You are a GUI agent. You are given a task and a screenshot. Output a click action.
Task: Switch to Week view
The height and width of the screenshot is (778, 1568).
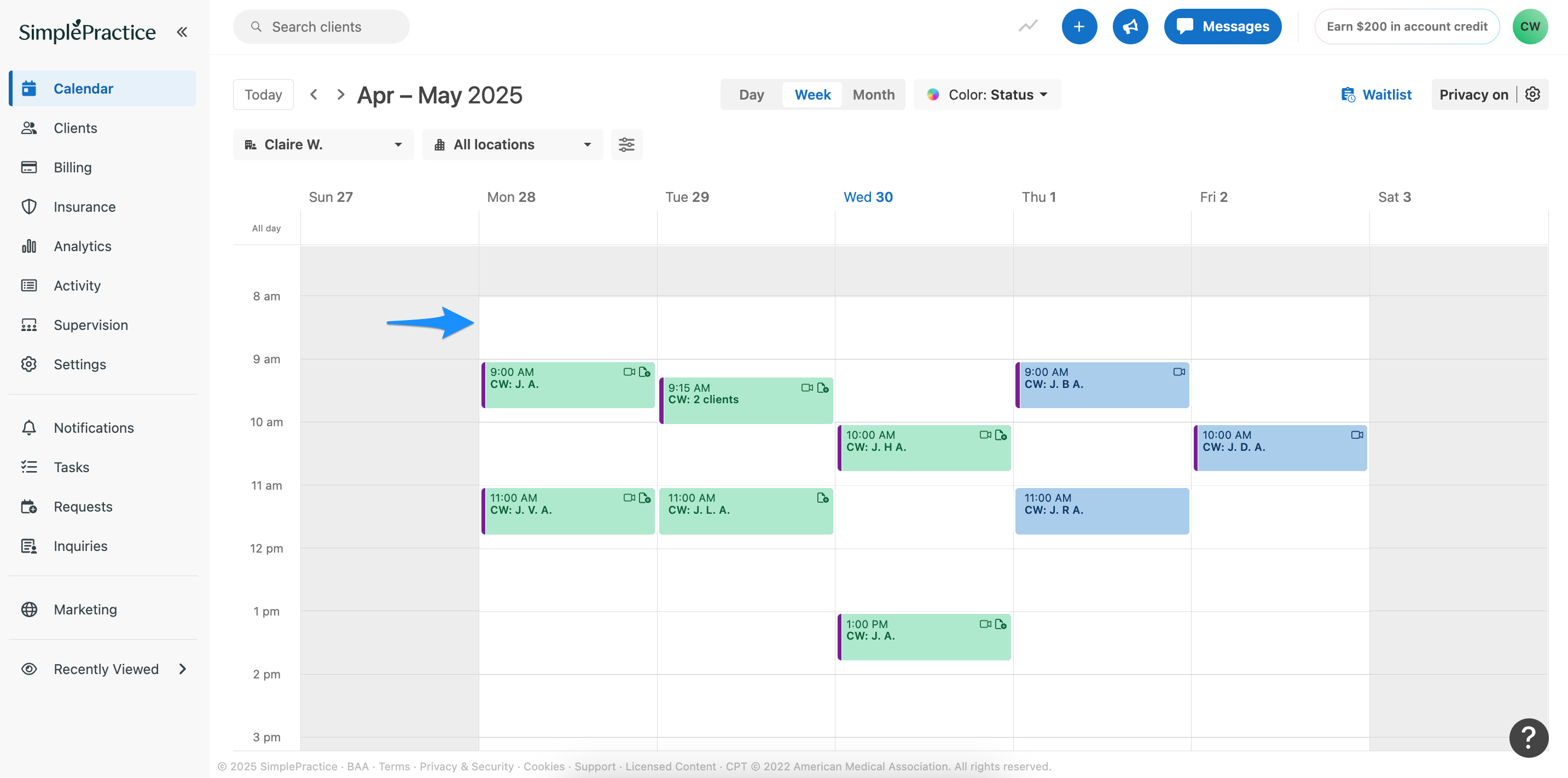coord(812,94)
